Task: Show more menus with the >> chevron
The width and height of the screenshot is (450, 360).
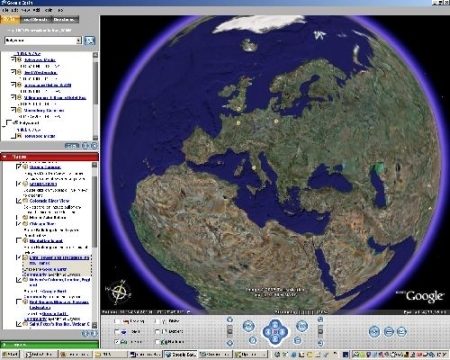Action: (61, 10)
